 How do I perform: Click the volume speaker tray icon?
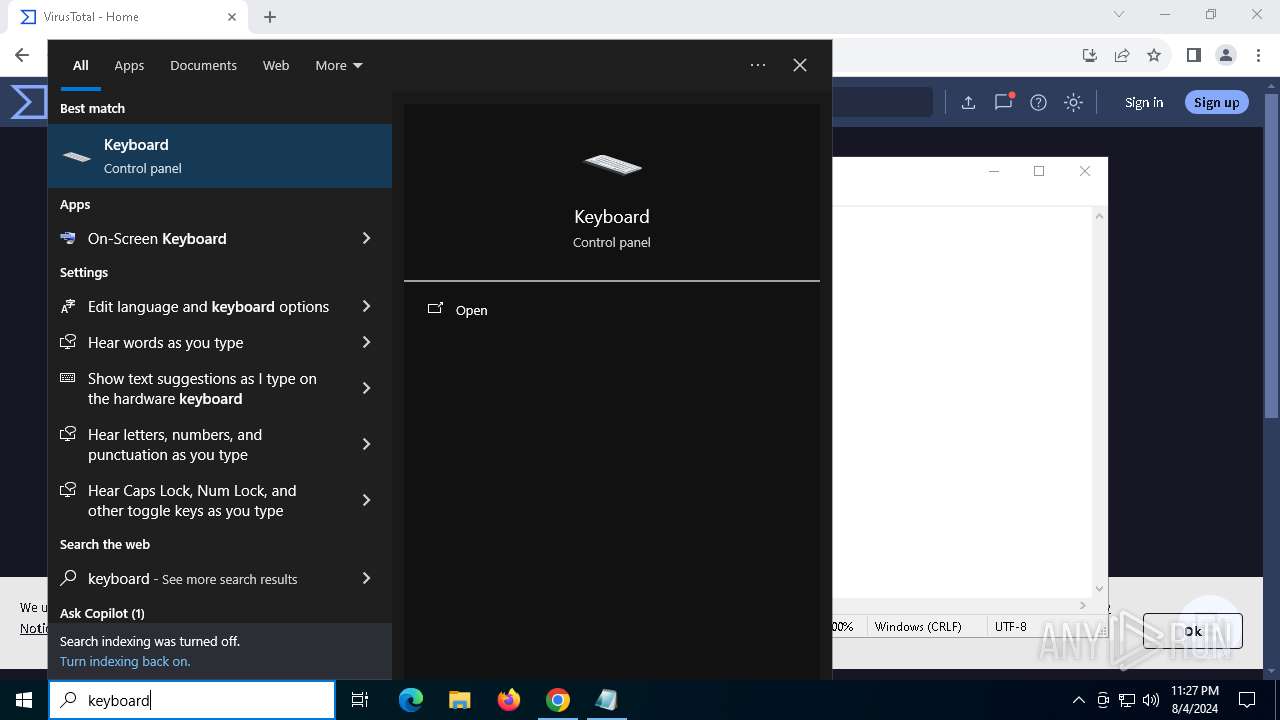(1151, 700)
